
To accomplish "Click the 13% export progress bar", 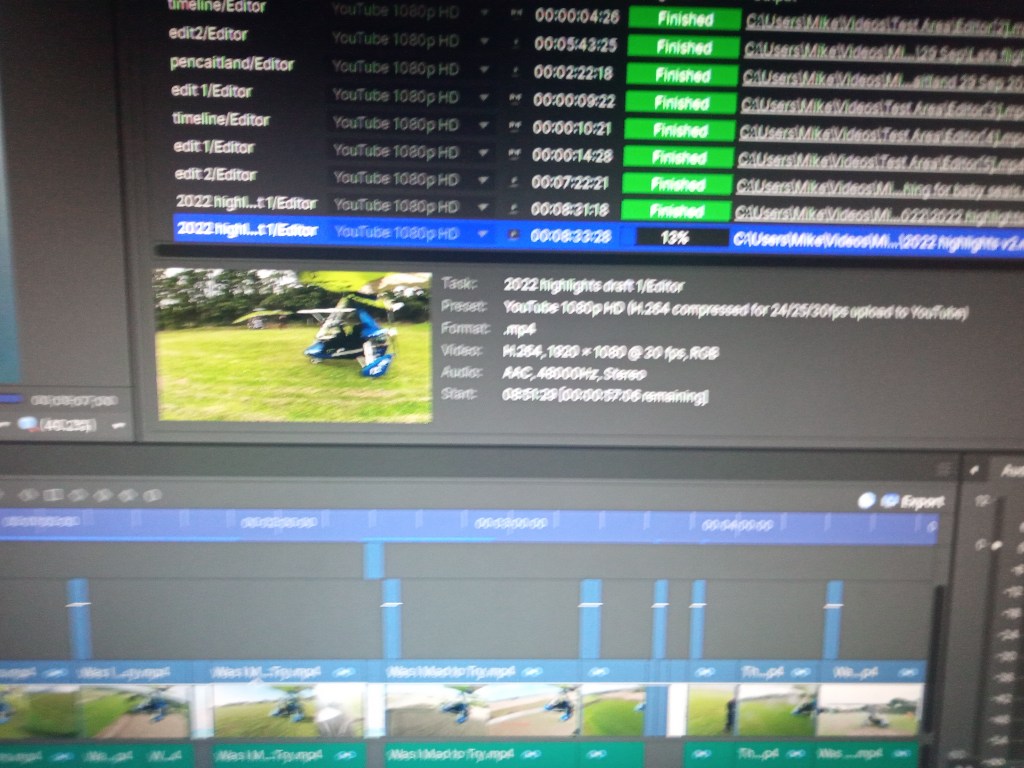I will tap(675, 237).
